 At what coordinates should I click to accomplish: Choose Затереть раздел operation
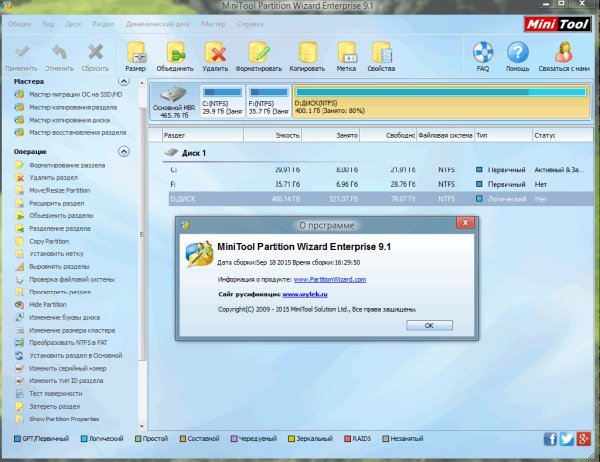(x=54, y=406)
